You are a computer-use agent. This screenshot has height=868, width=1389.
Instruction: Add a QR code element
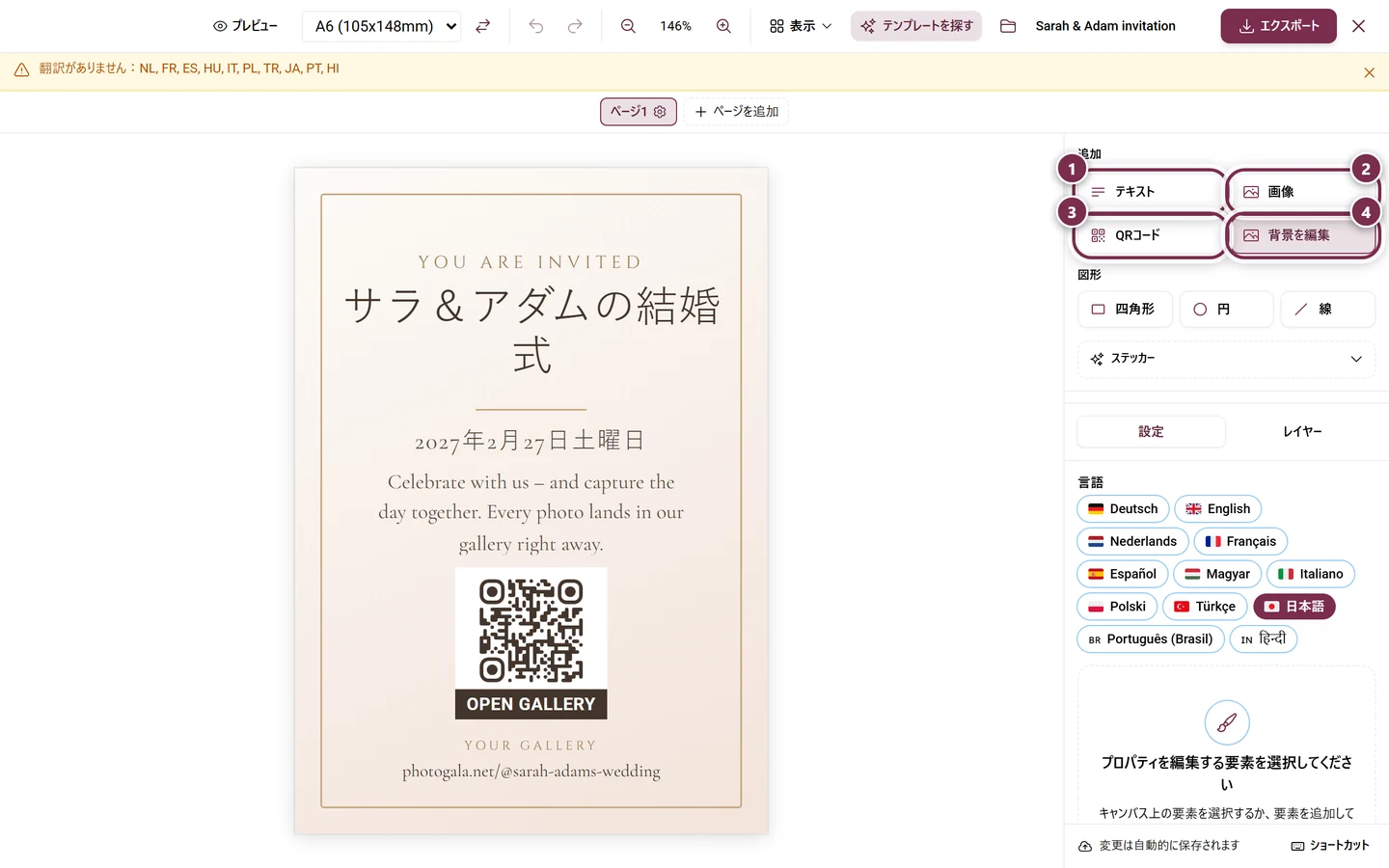1150,235
